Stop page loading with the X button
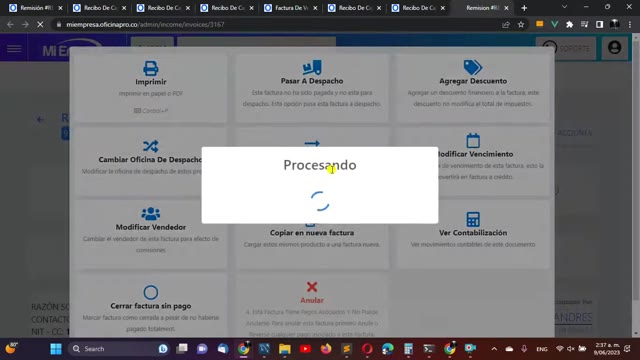 click(x=40, y=24)
